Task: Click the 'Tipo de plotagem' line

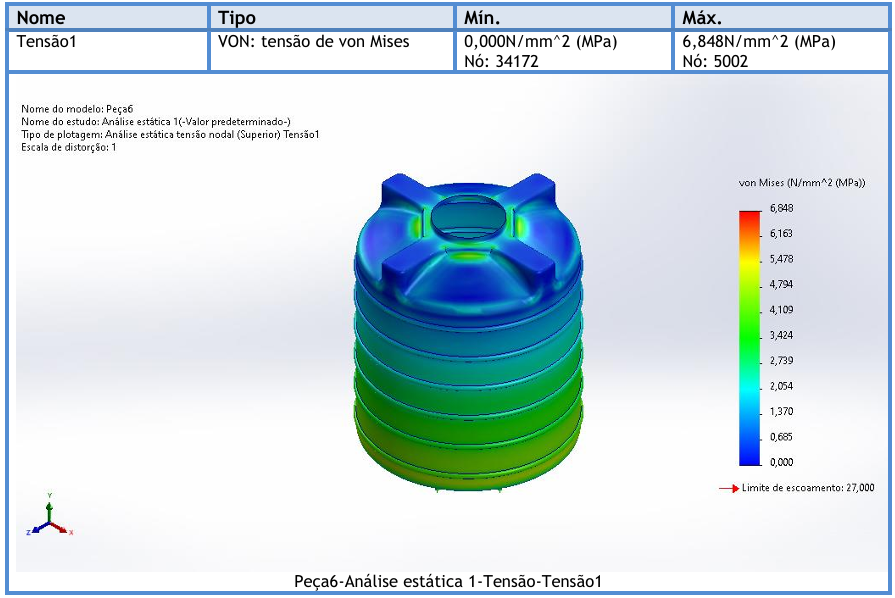Action: point(170,135)
